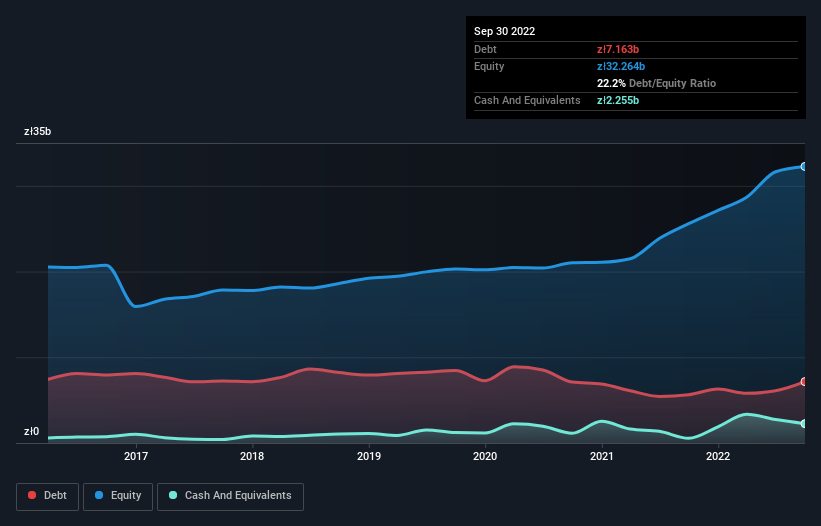
Task: Click the Equity label in tooltip
Action: point(489,66)
